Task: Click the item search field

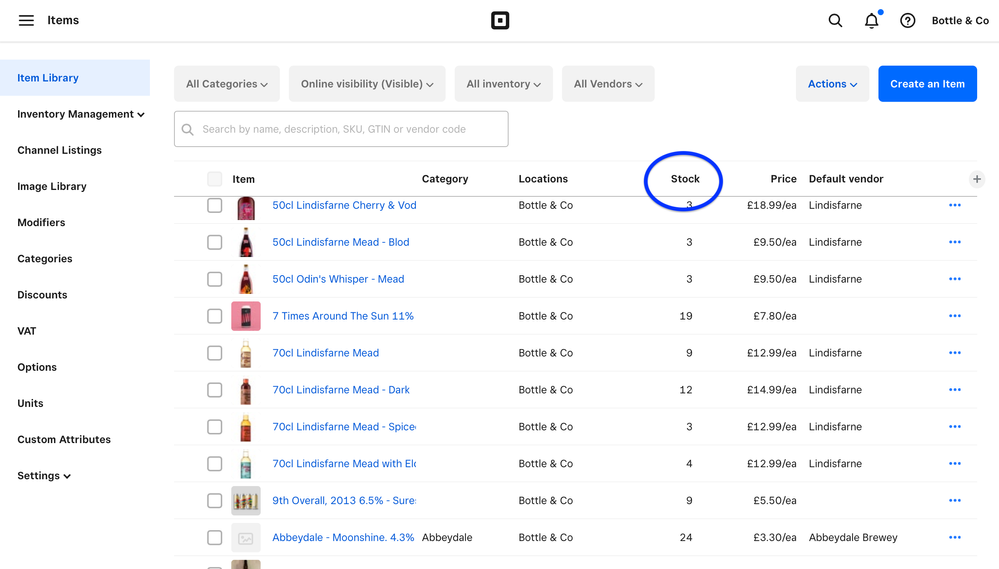Action: pyautogui.click(x=341, y=129)
